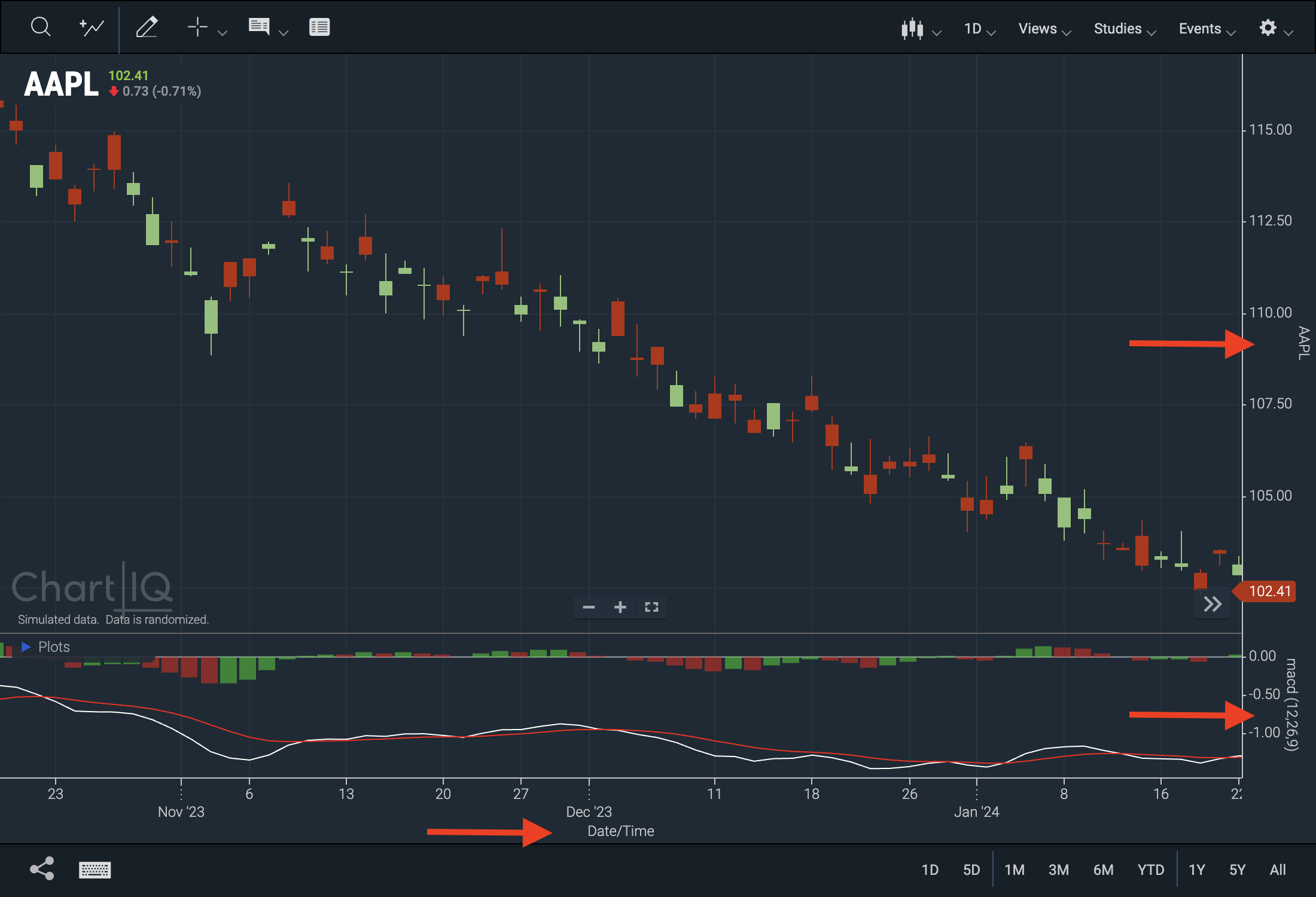
Task: Click the Nov '23 date label
Action: (x=181, y=812)
